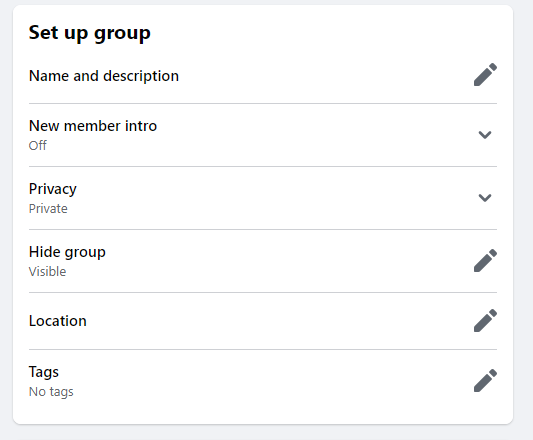Select the Name and description label
The image size is (533, 440).
point(104,76)
